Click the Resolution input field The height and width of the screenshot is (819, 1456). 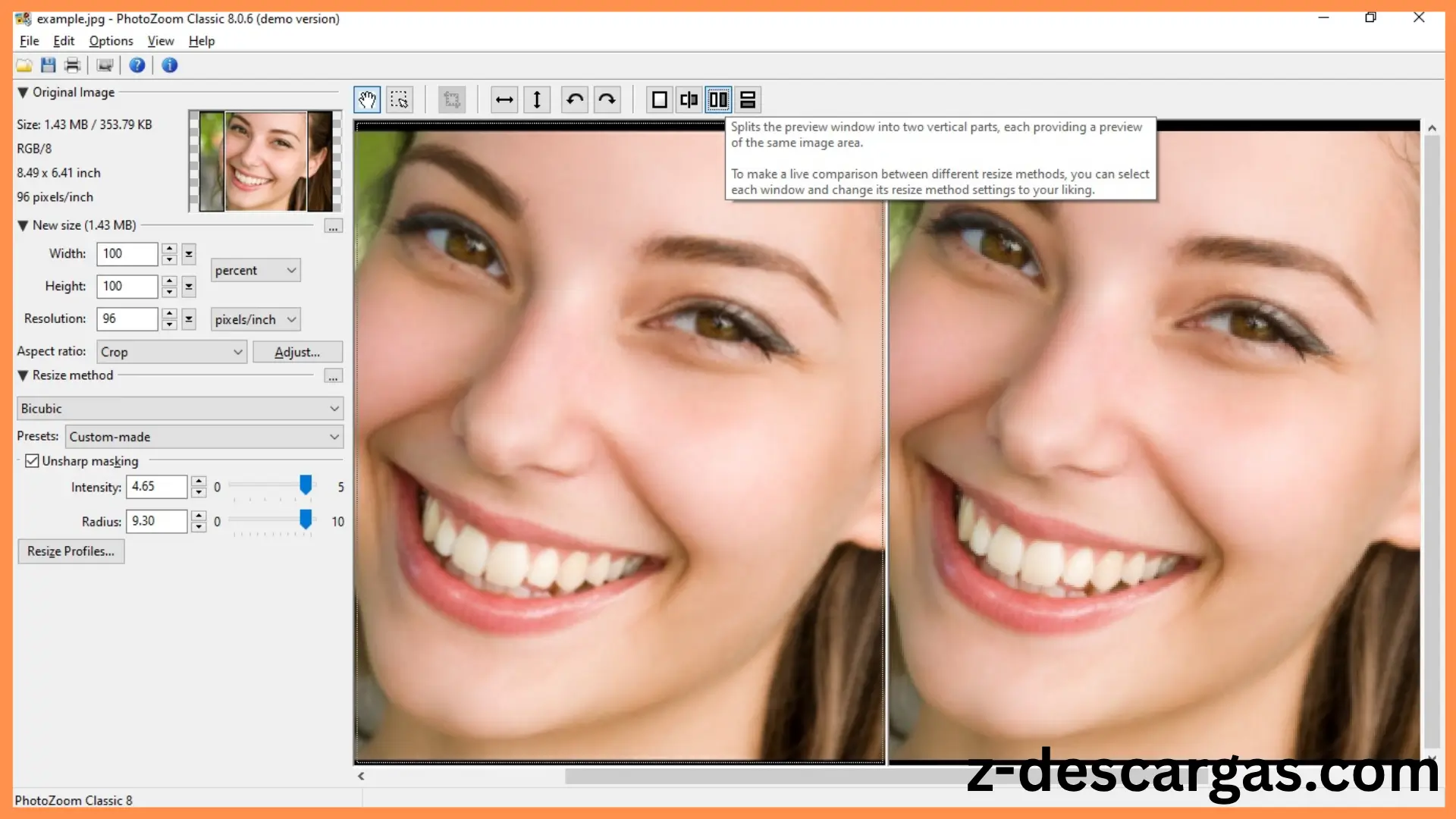[x=127, y=319]
